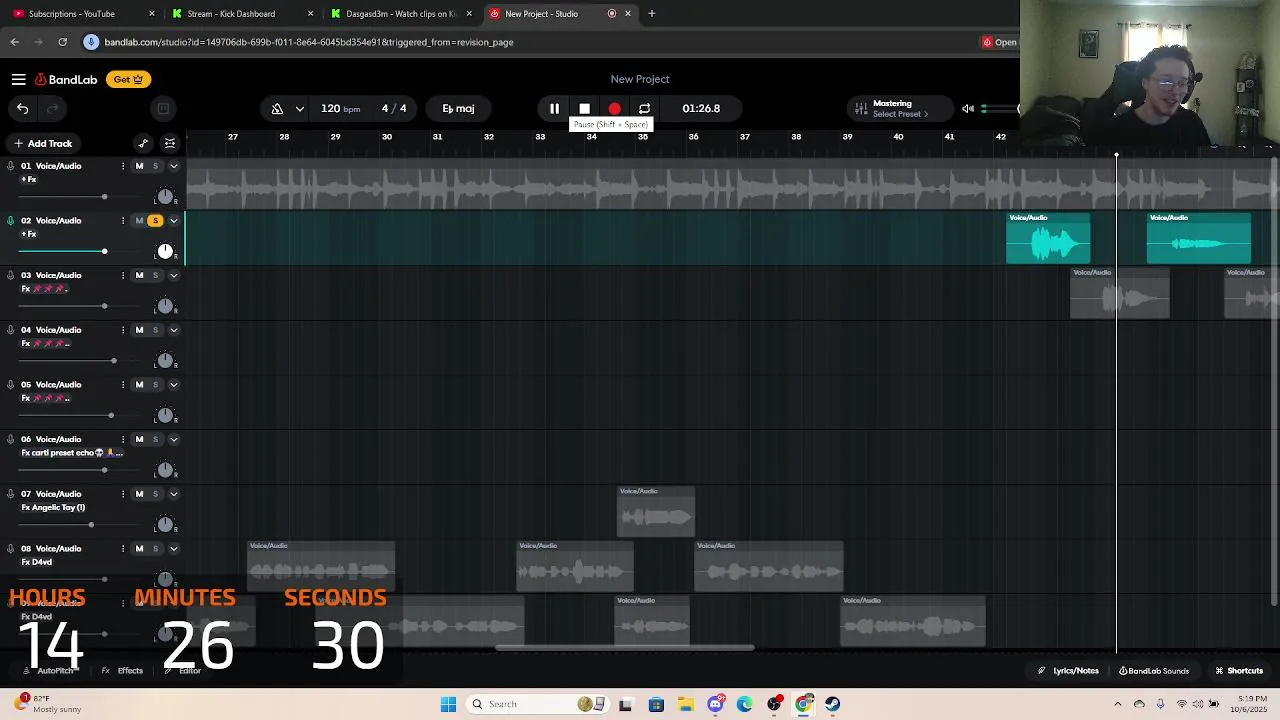This screenshot has width=1280, height=720.
Task: Start recording with the red button
Action: coord(614,108)
